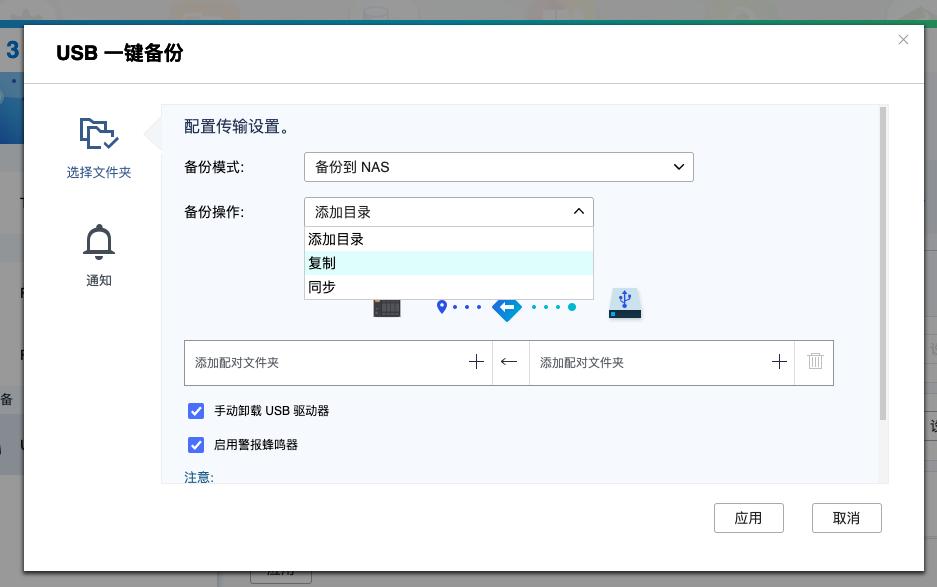Open the 备份模式 dropdown showing 备份到 NAS
The width and height of the screenshot is (937, 587).
[x=498, y=167]
